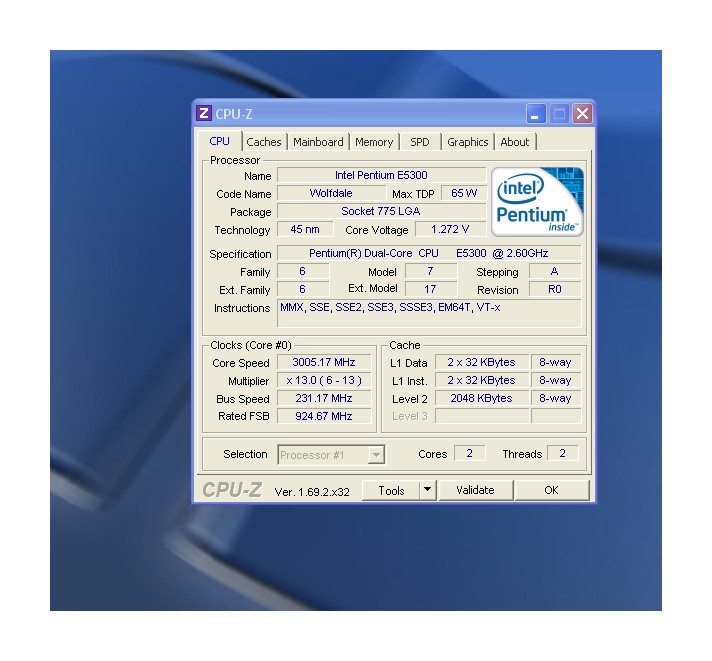Switch to the Caches tab
Image resolution: width=712 pixels, height=661 pixels.
(x=264, y=142)
